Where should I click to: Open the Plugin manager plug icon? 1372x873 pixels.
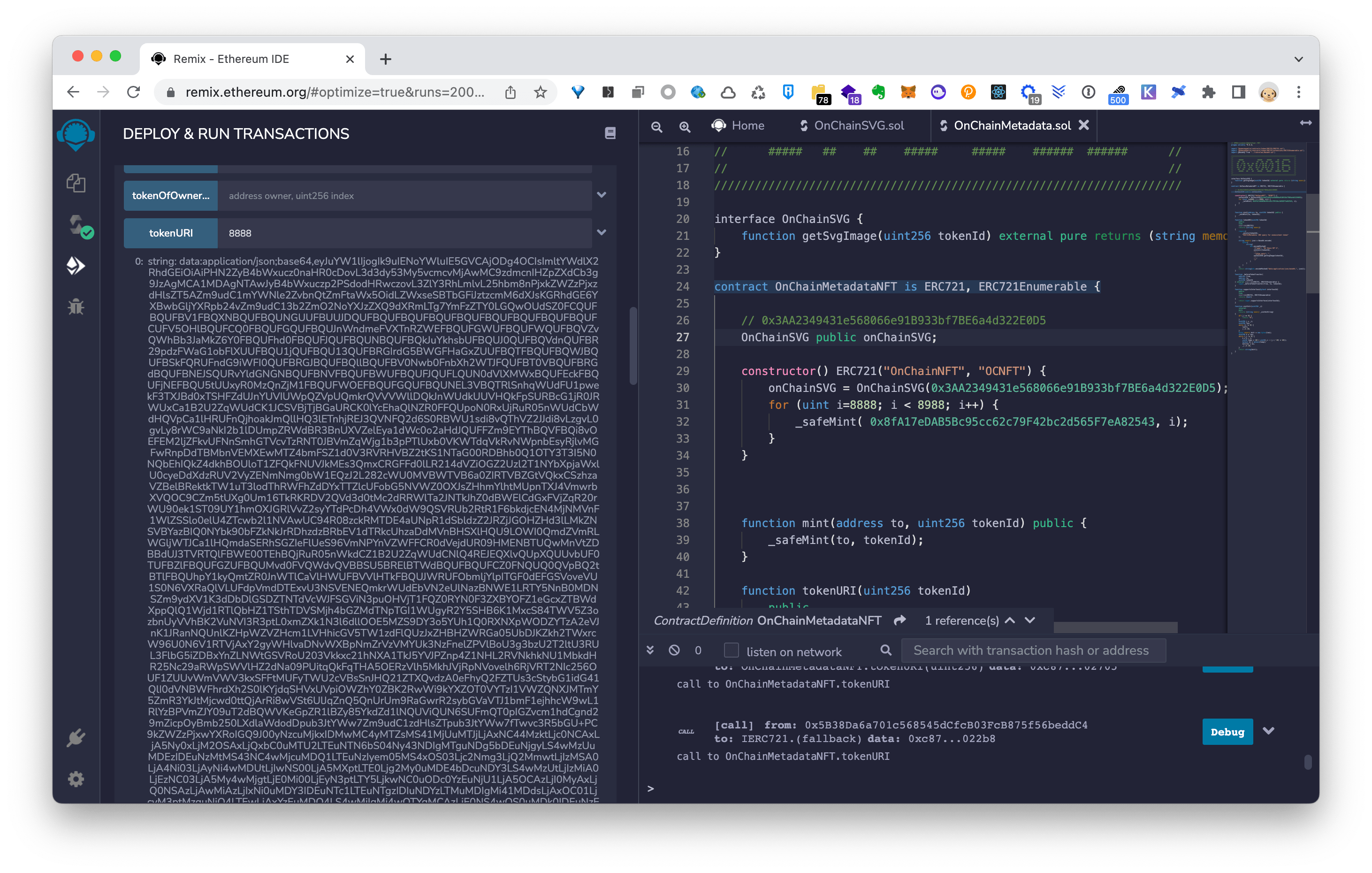tap(76, 737)
